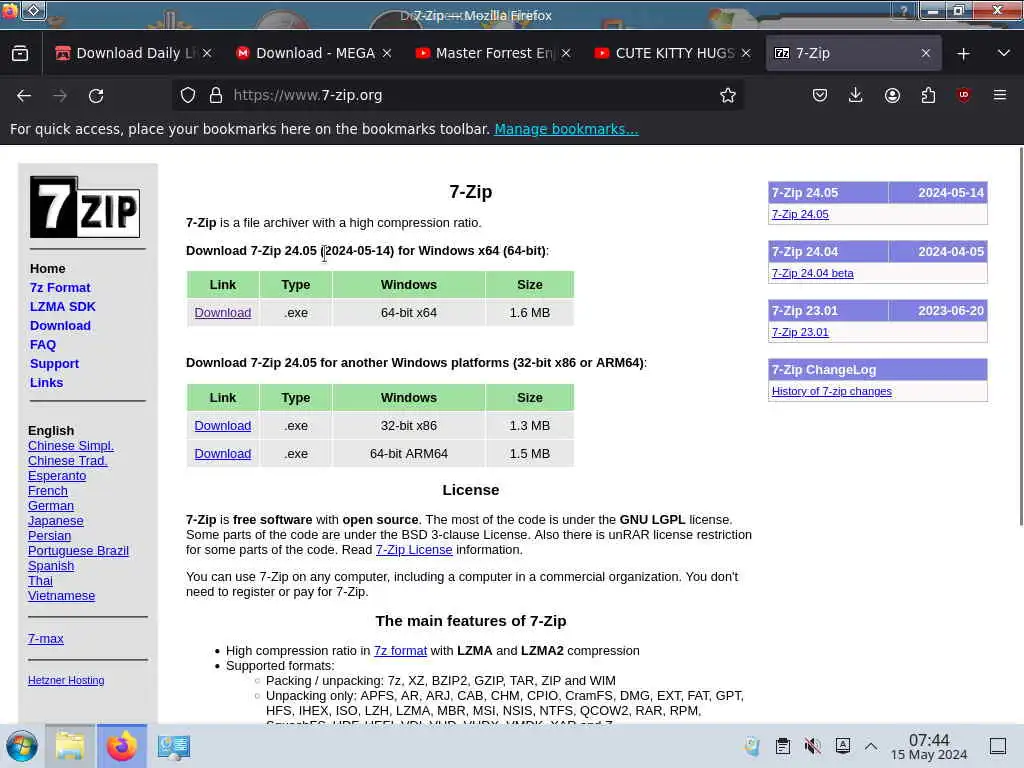
Task: Switch language to Japanese
Action: point(56,520)
